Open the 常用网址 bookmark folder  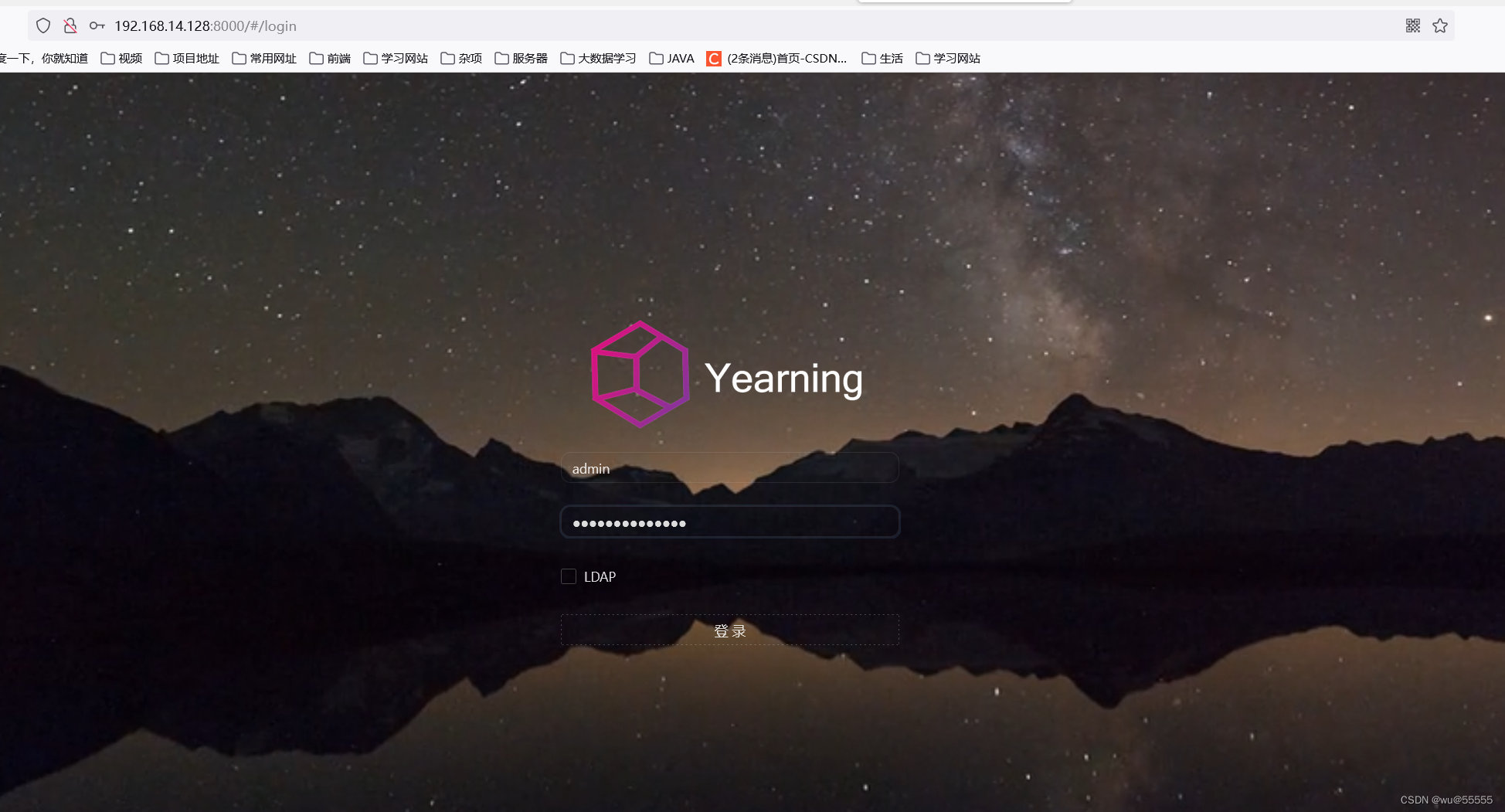264,59
